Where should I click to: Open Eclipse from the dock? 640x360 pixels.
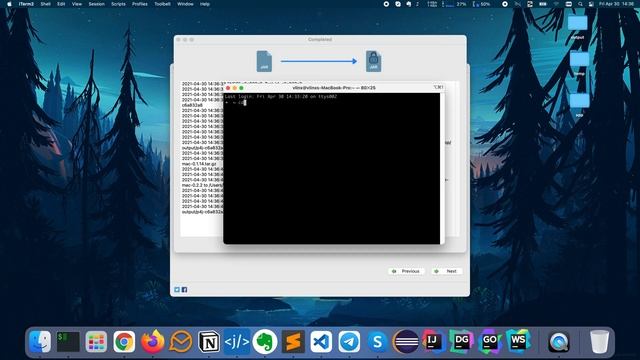pos(406,341)
